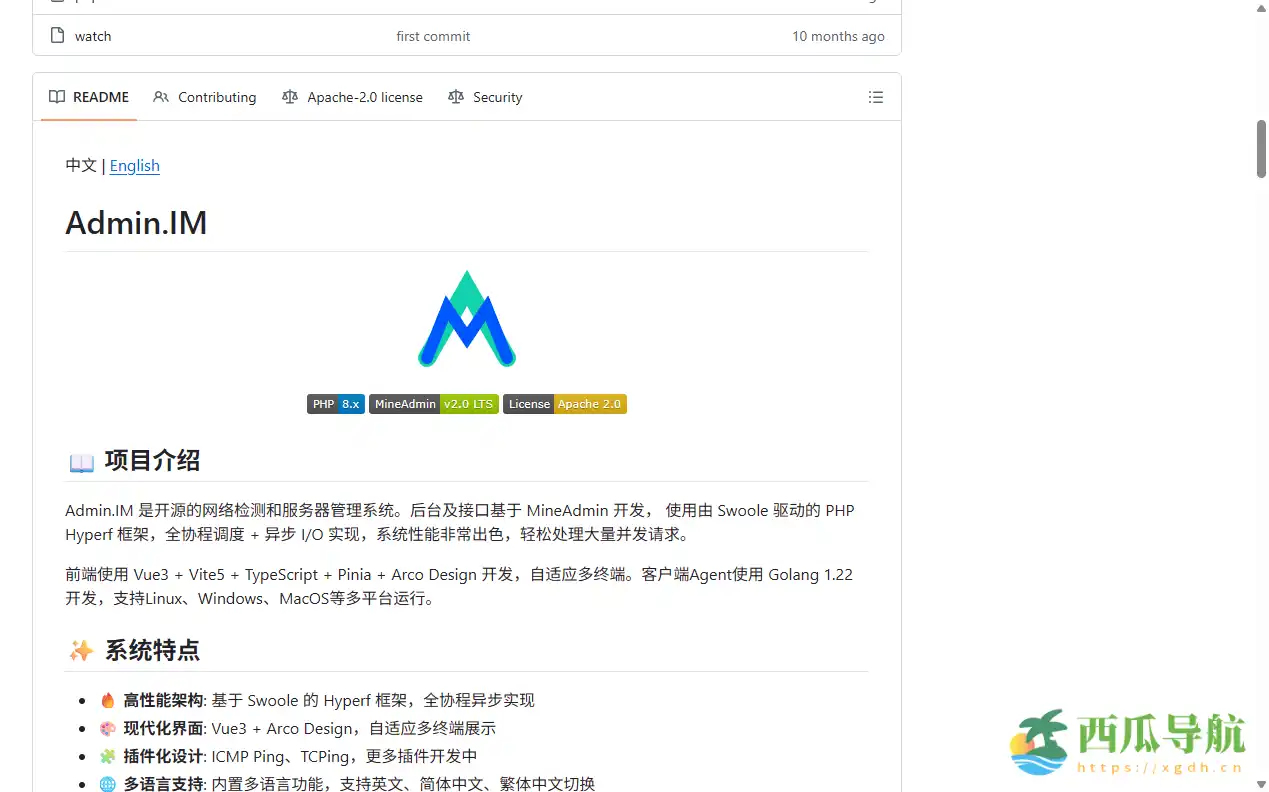
Task: Click the README book icon
Action: (56, 96)
